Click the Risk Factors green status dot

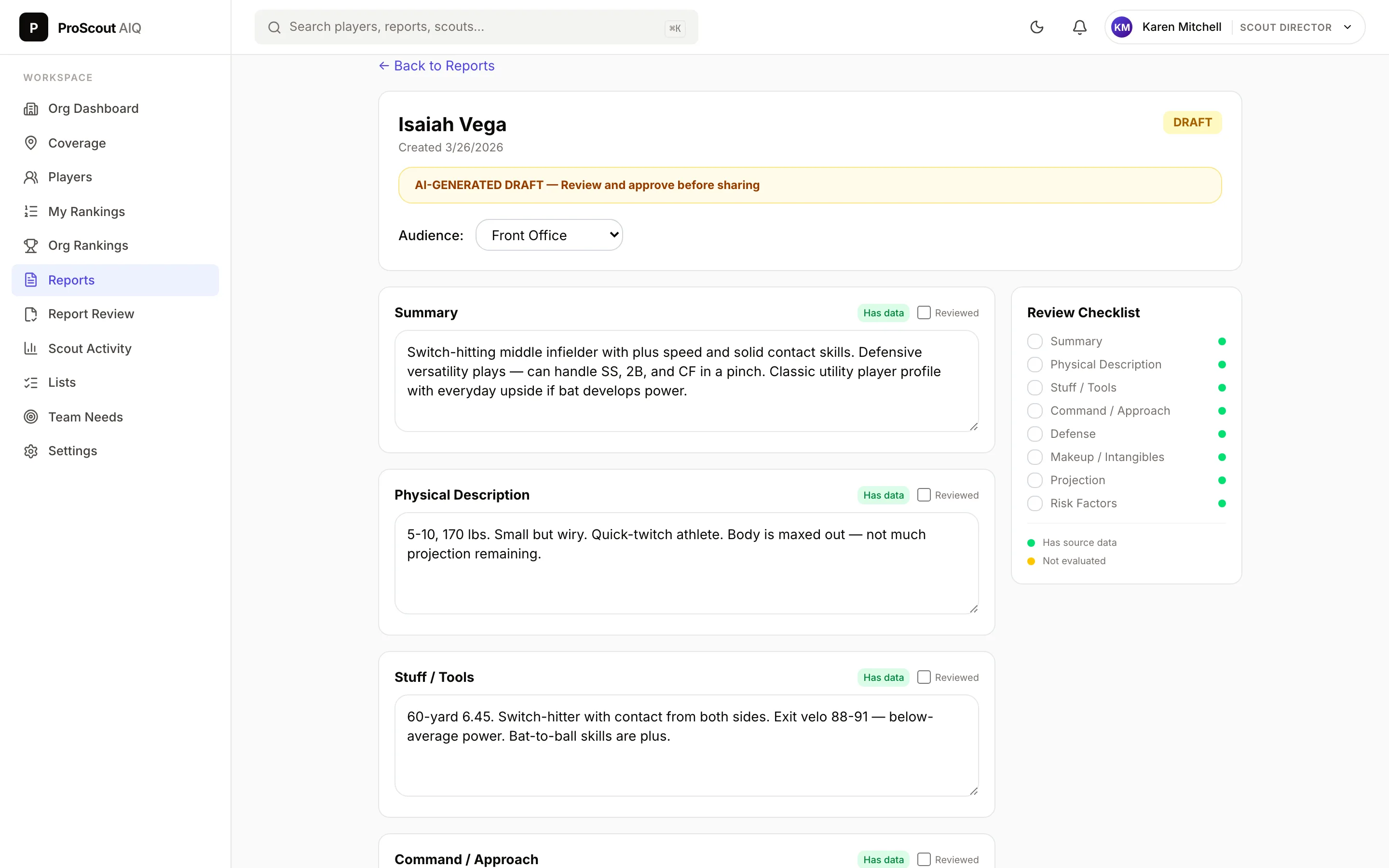(x=1222, y=503)
